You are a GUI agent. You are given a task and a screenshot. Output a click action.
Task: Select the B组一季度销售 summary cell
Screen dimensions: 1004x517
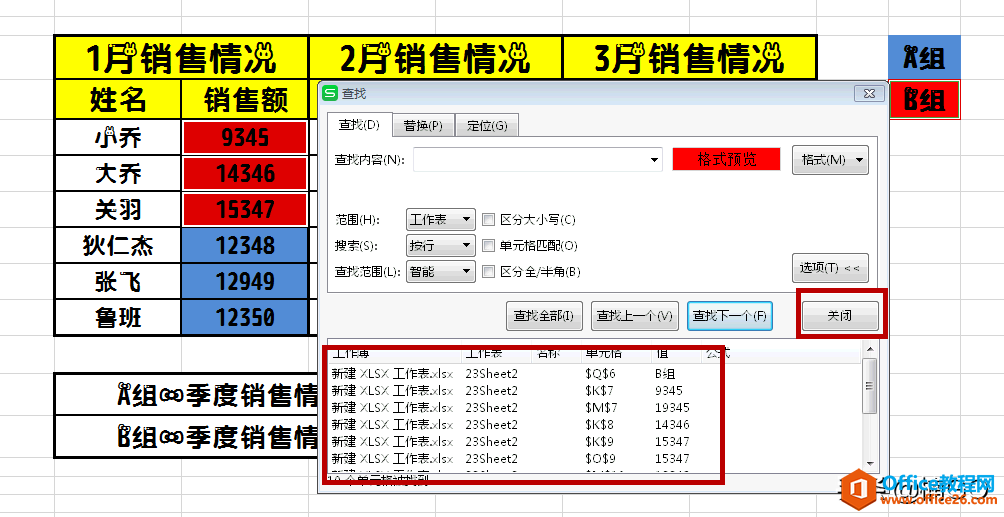point(187,436)
